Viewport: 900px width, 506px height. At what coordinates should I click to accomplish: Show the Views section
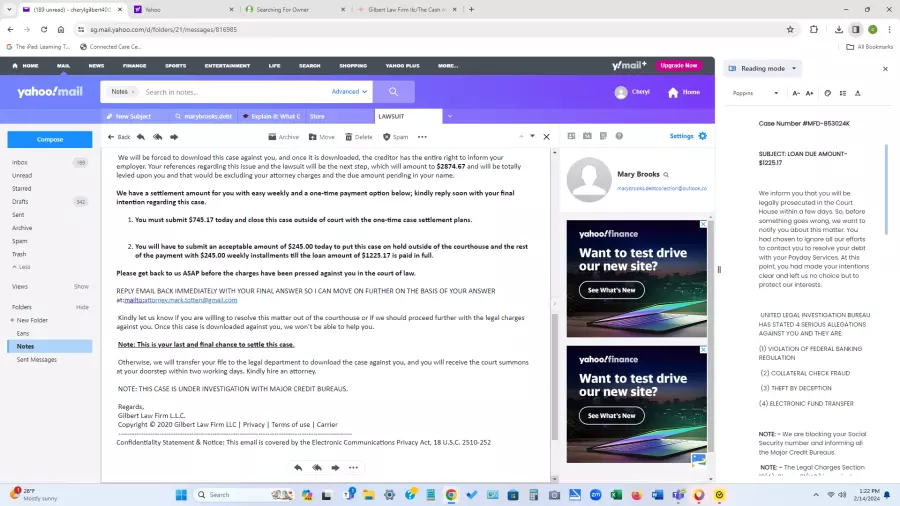(x=81, y=286)
